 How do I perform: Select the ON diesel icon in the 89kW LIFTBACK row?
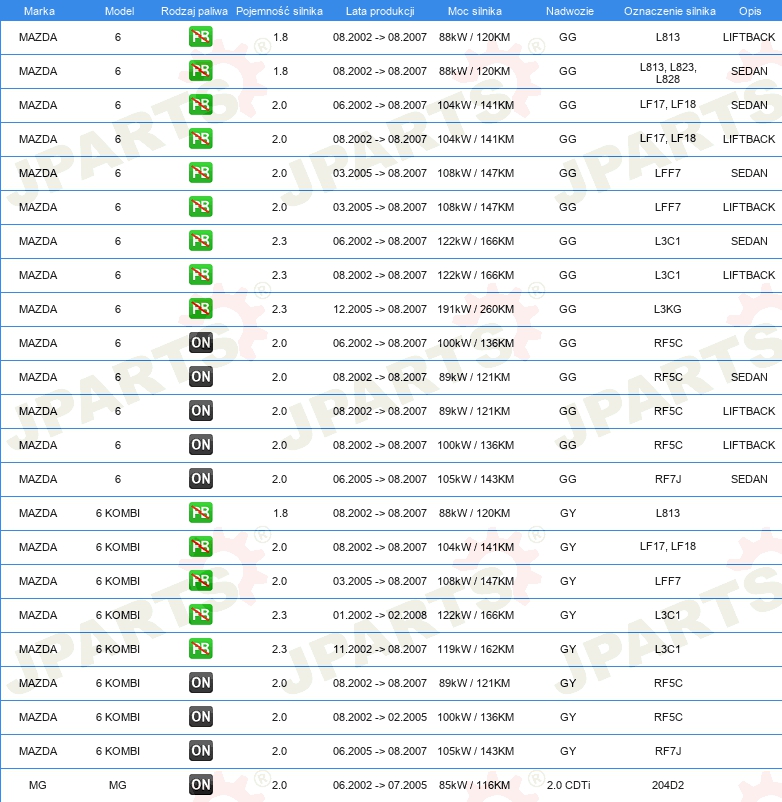[200, 411]
